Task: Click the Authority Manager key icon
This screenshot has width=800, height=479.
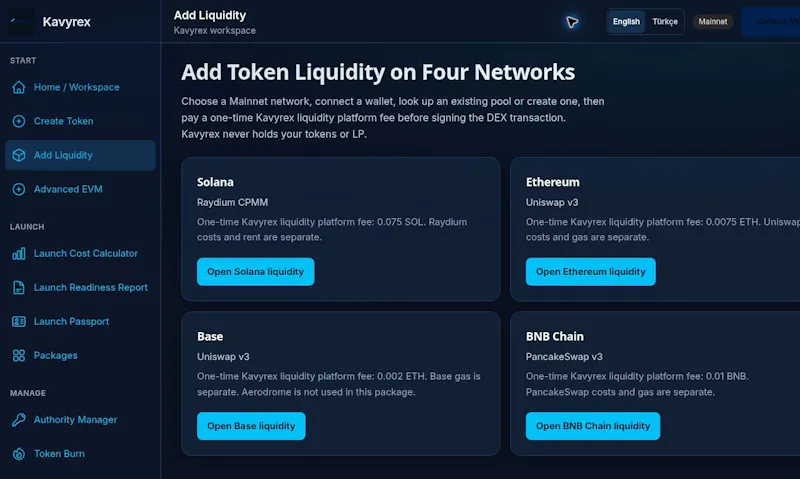Action: point(19,420)
